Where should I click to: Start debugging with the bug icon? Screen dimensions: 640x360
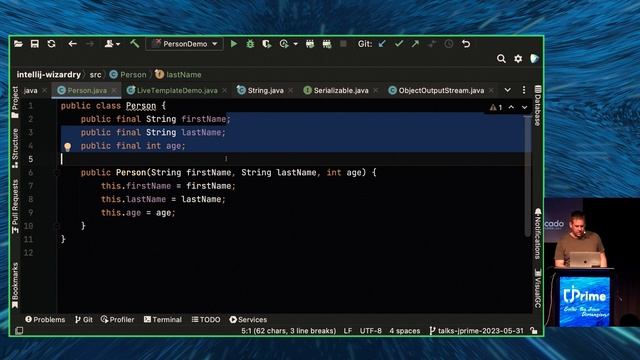coord(250,44)
